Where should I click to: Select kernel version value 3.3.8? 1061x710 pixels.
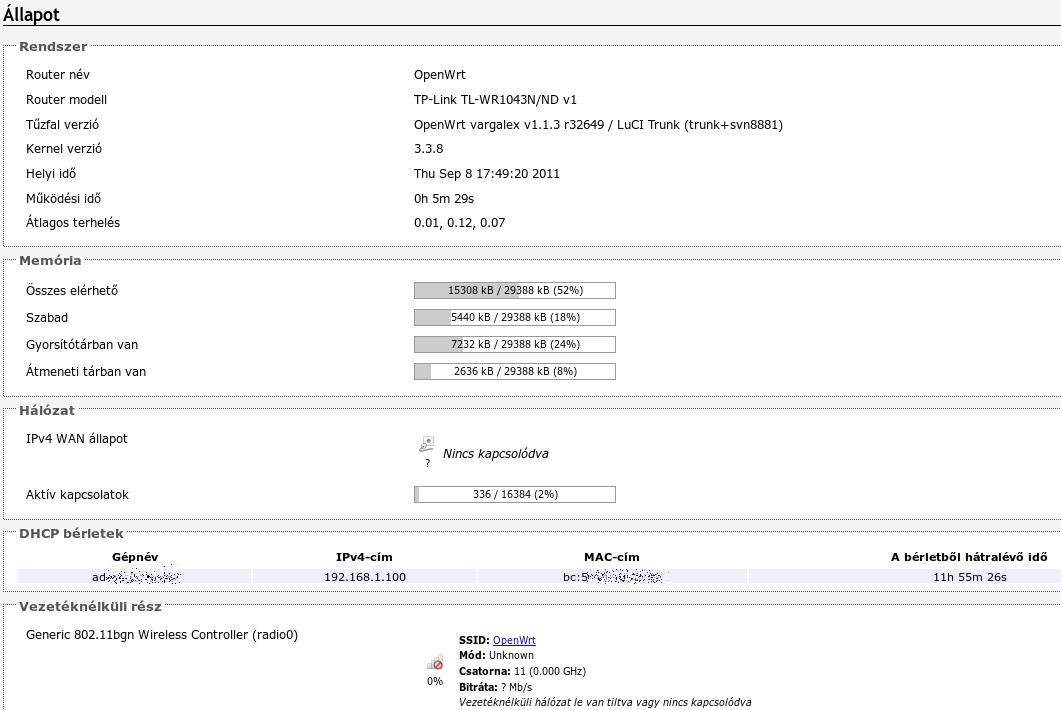point(428,149)
